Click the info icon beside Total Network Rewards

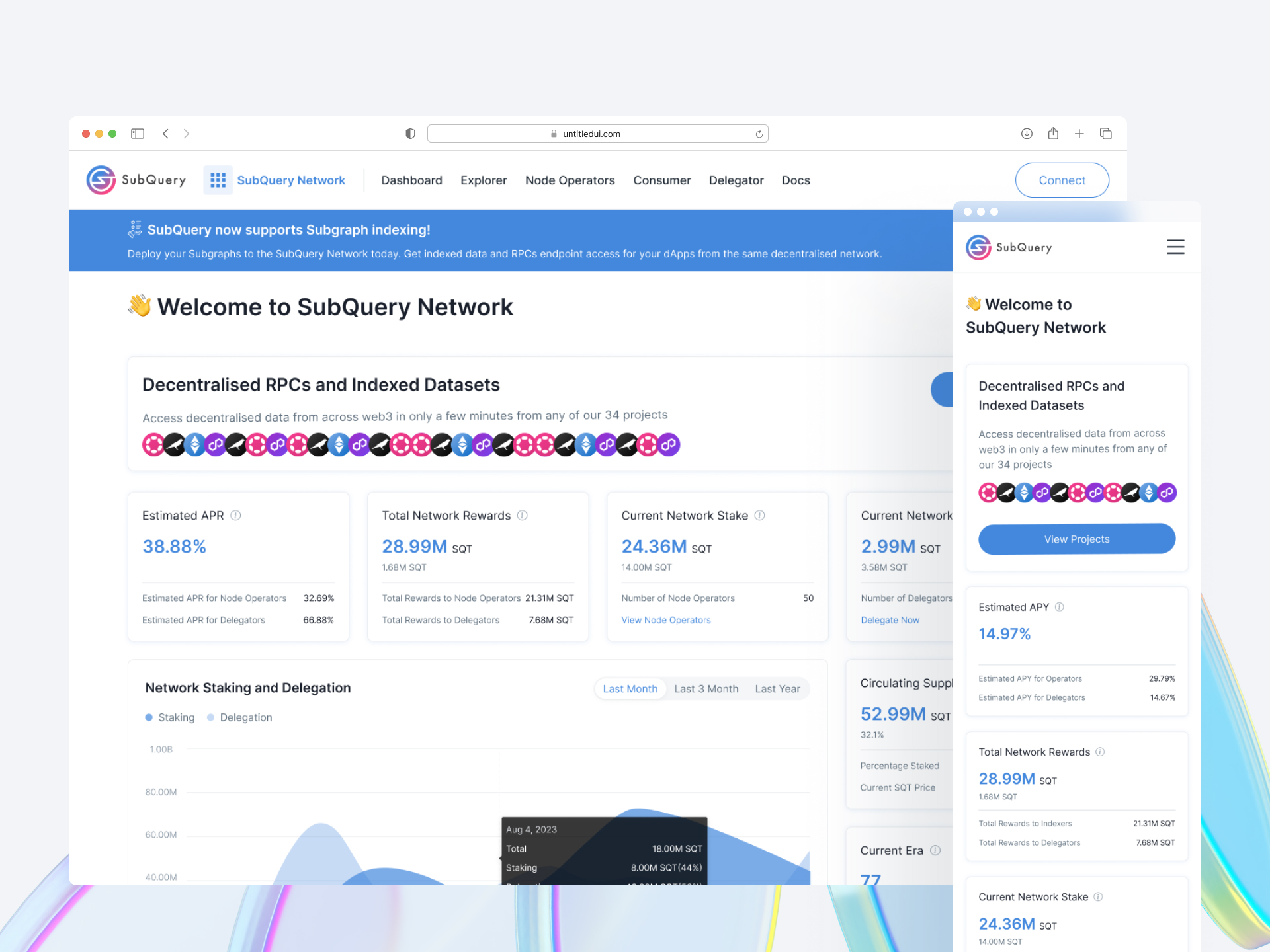523,516
